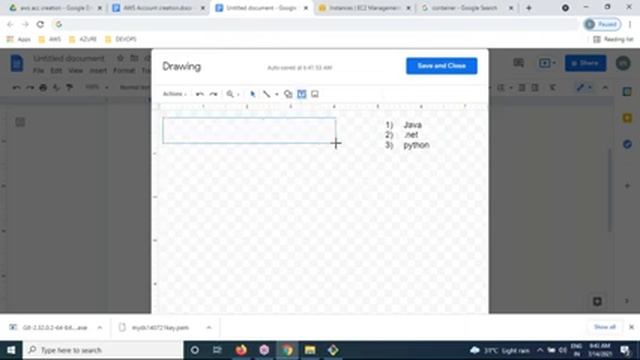Undo in the Drawing toolbar
The height and width of the screenshot is (360, 640).
tap(200, 94)
